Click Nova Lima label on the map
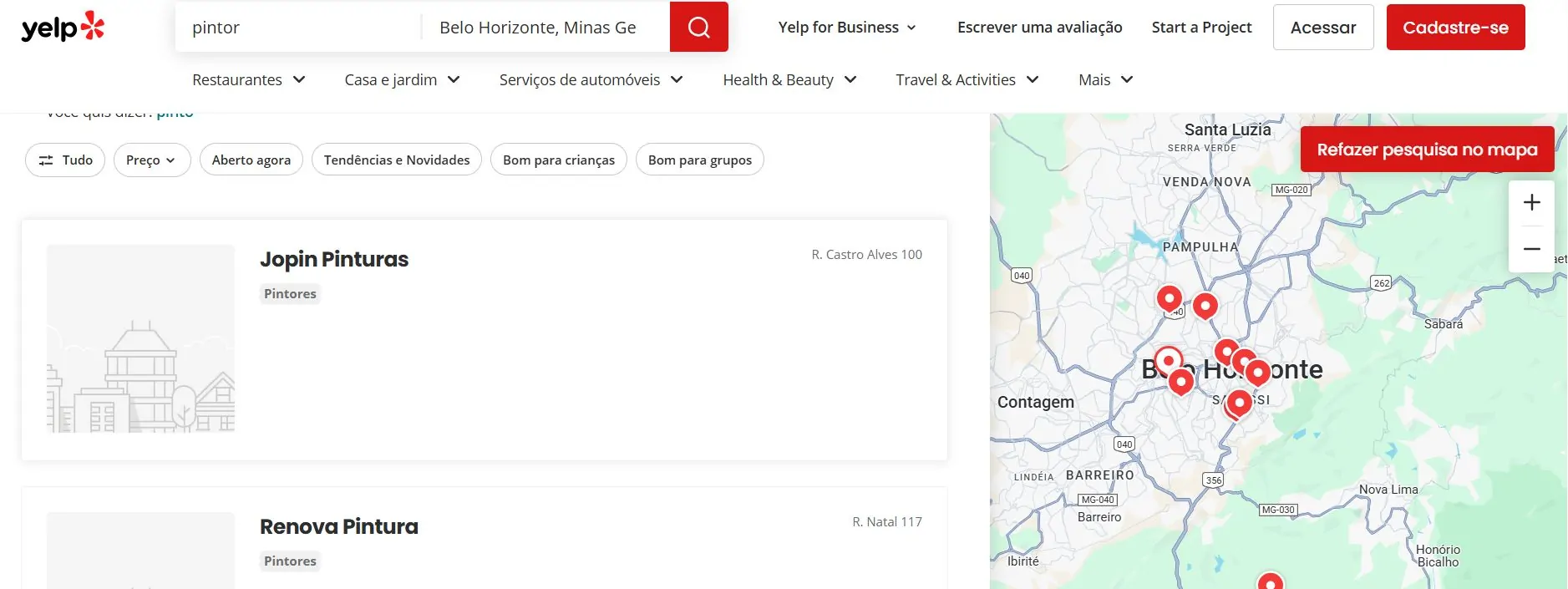This screenshot has height=589, width=1568. pyautogui.click(x=1388, y=490)
